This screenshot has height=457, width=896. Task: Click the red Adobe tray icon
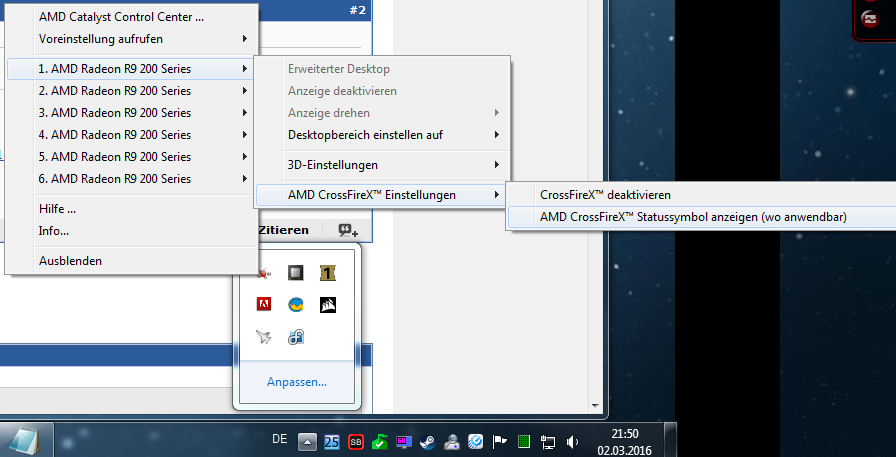(x=263, y=304)
